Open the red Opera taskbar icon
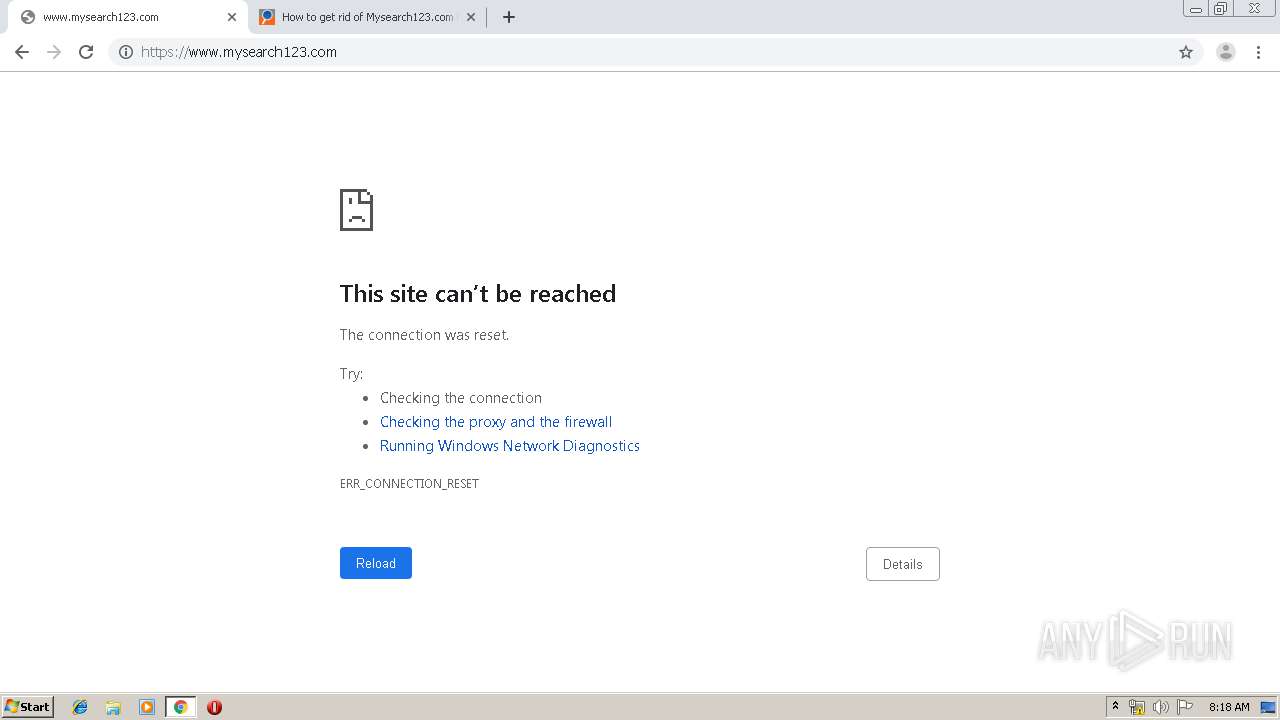 tap(214, 707)
